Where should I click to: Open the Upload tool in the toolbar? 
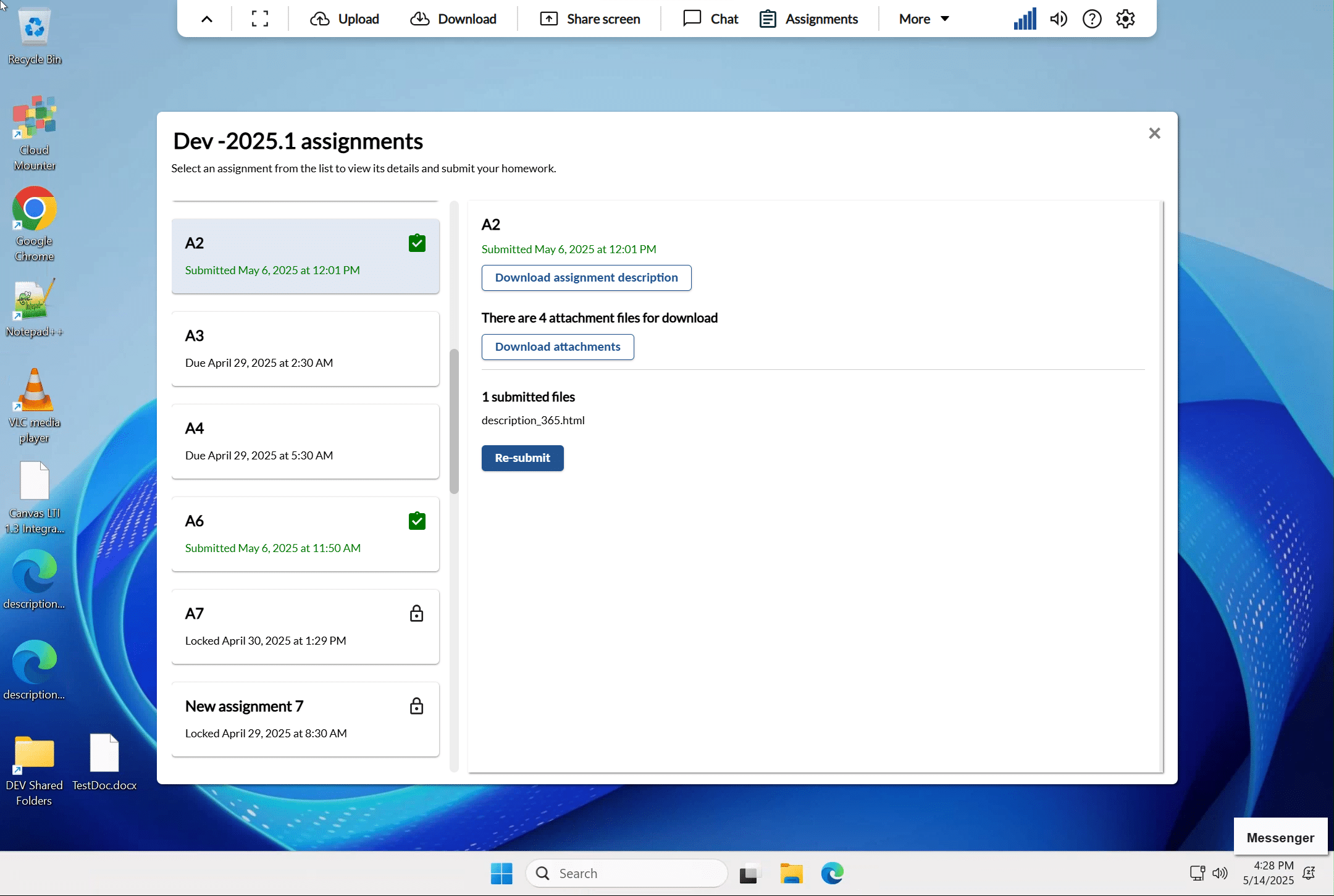click(345, 19)
